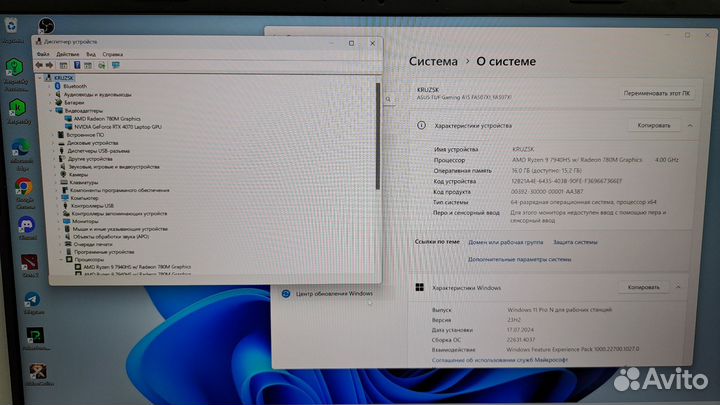Click the Переименовать этот ПК button
Viewport: 720px width, 405px height.
pos(657,93)
